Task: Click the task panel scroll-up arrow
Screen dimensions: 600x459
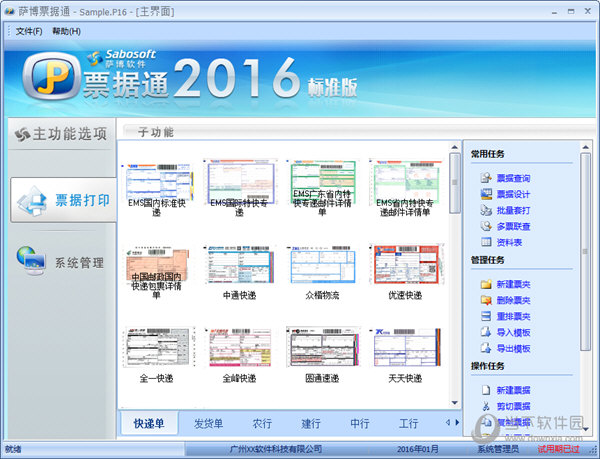Action: click(585, 147)
